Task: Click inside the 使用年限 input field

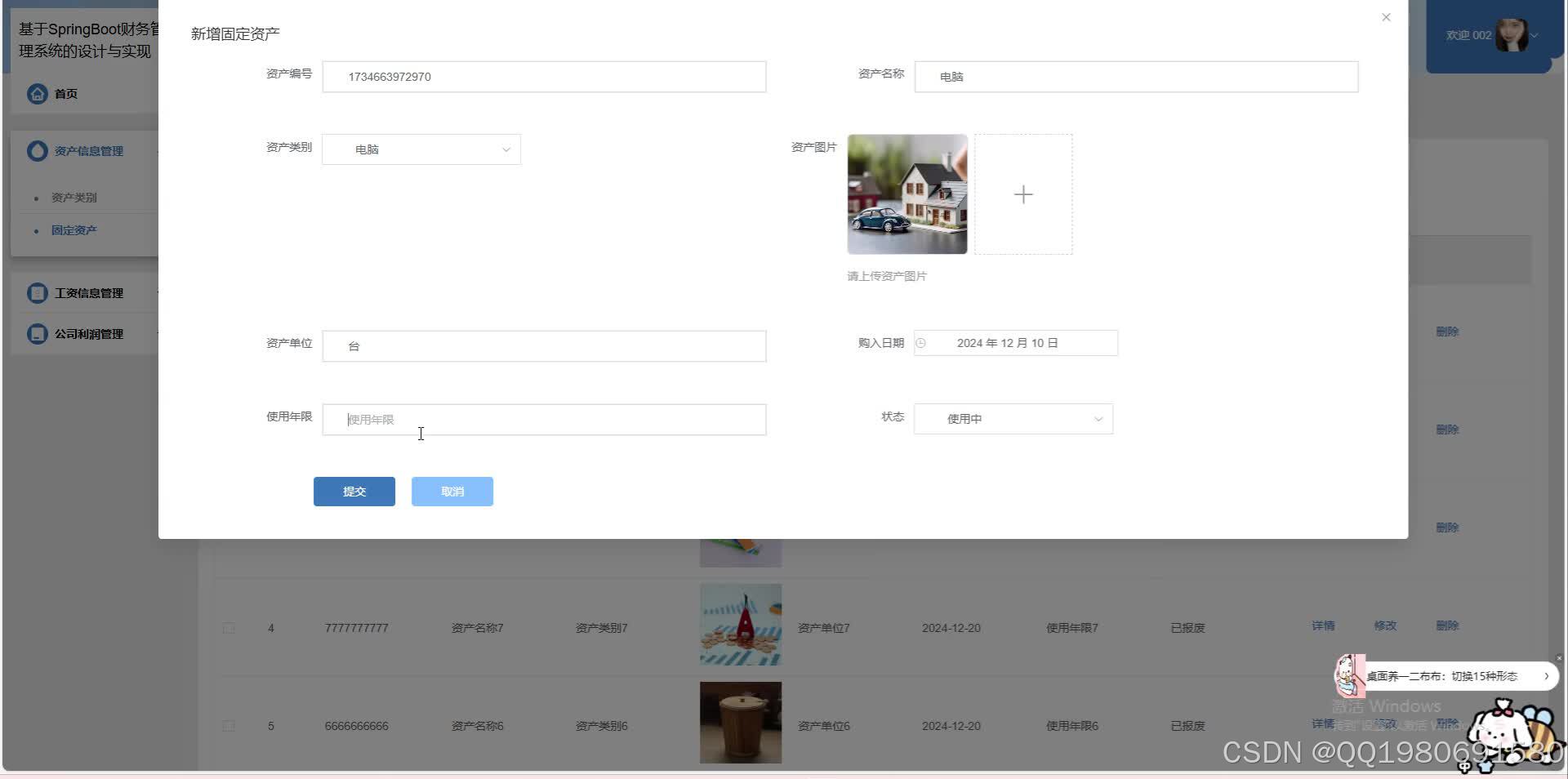Action: point(544,419)
